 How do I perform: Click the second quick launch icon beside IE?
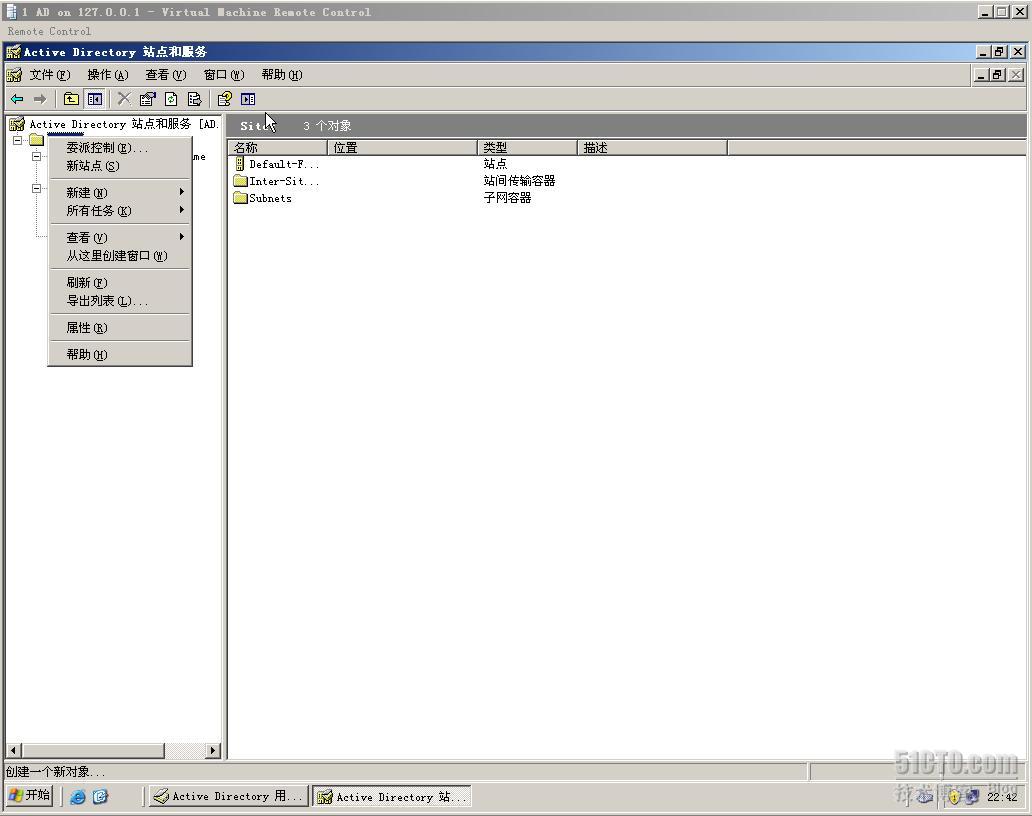(x=100, y=797)
